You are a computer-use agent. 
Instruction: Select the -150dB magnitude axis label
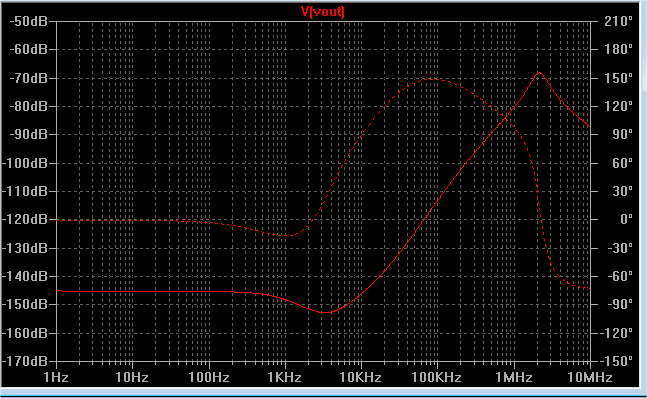[x=25, y=305]
